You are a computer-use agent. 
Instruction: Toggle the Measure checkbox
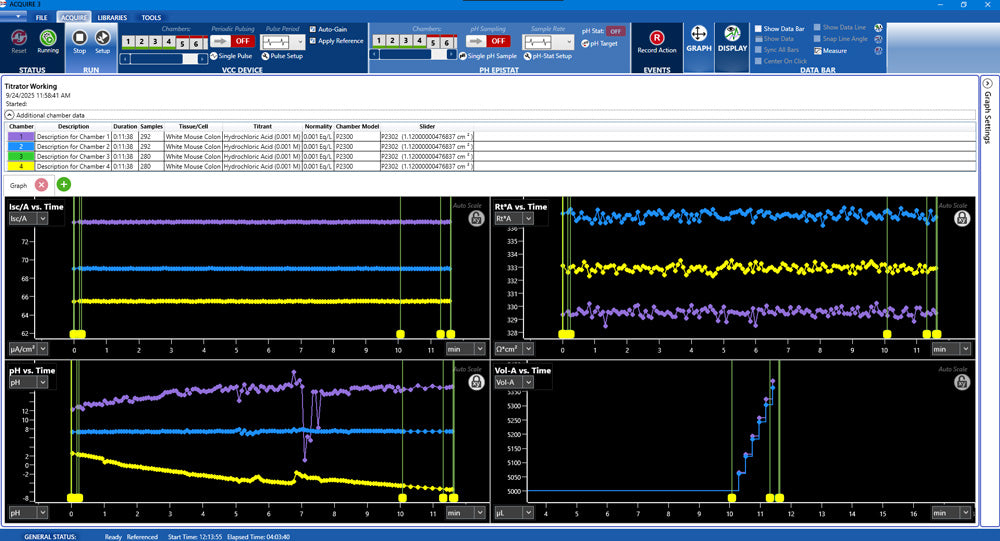coord(817,50)
